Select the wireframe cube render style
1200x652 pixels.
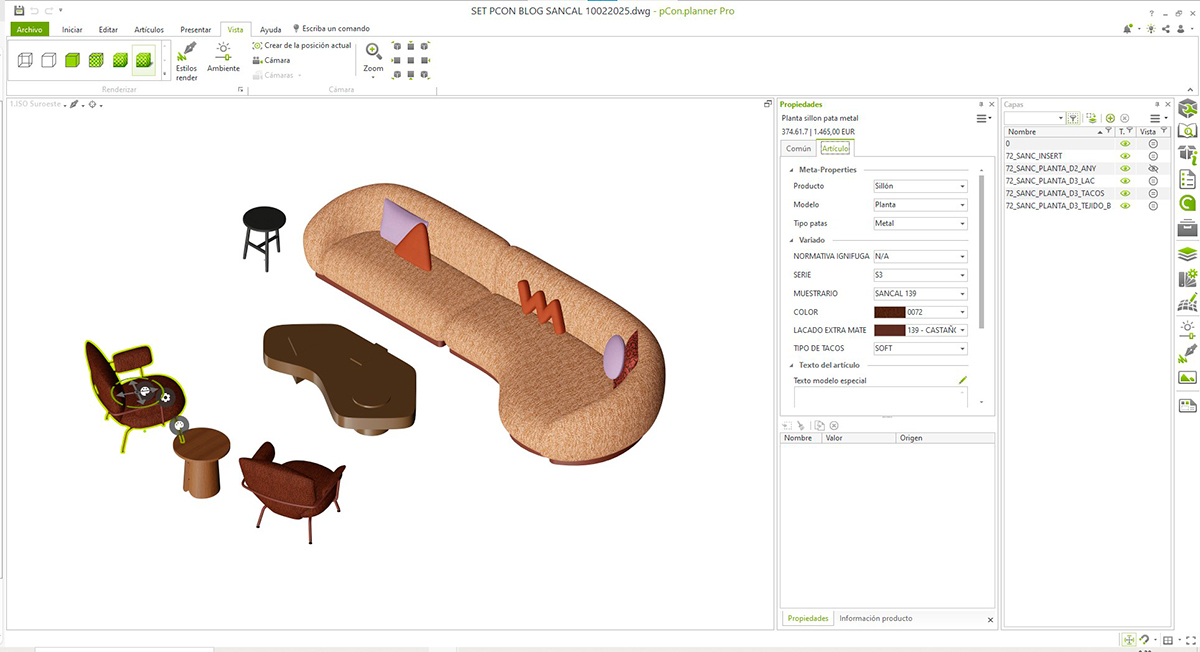25,61
